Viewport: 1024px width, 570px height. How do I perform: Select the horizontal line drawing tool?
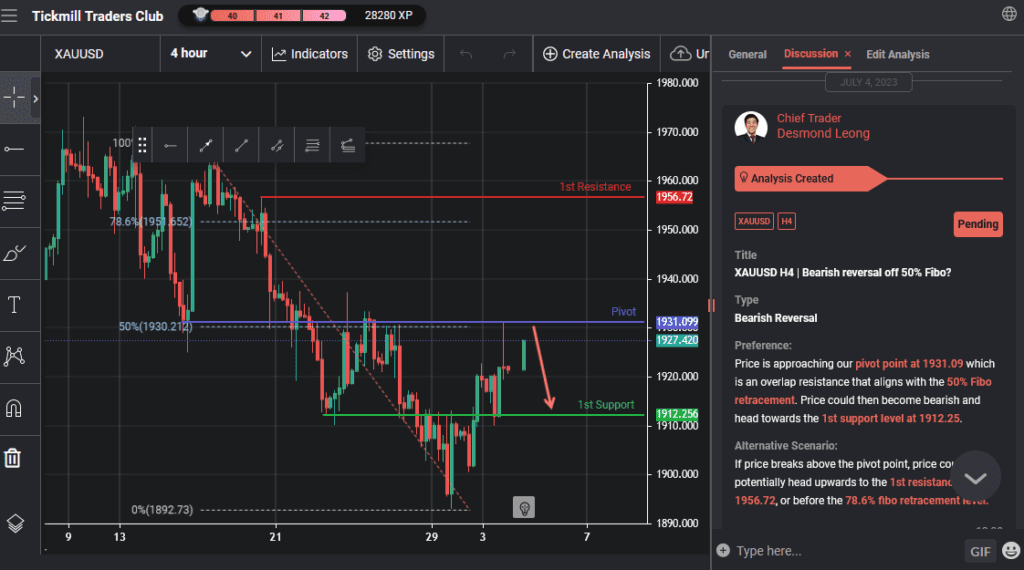(x=14, y=149)
